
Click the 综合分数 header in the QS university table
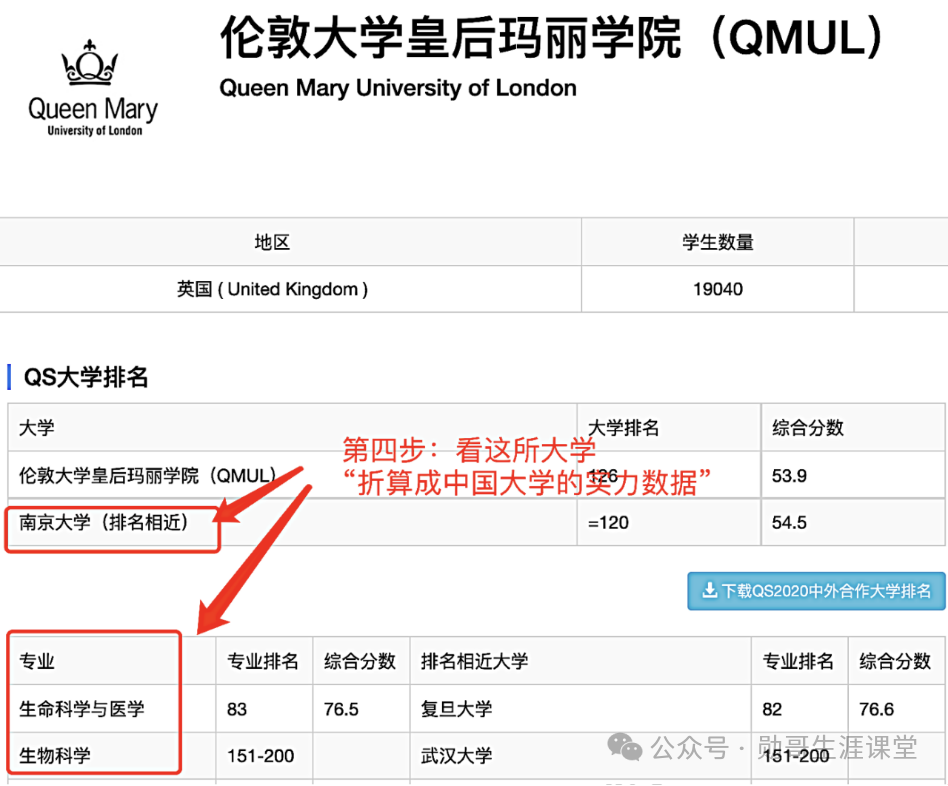pos(808,428)
